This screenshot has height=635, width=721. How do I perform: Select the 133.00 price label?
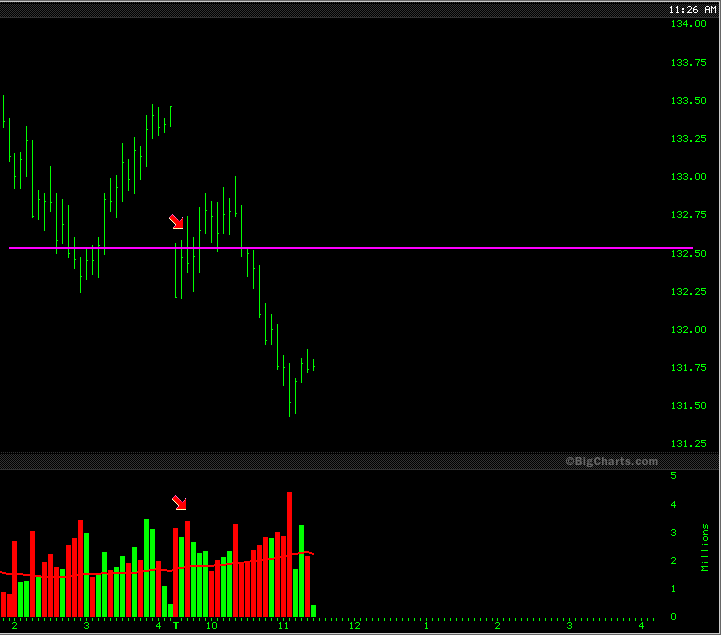pos(688,177)
